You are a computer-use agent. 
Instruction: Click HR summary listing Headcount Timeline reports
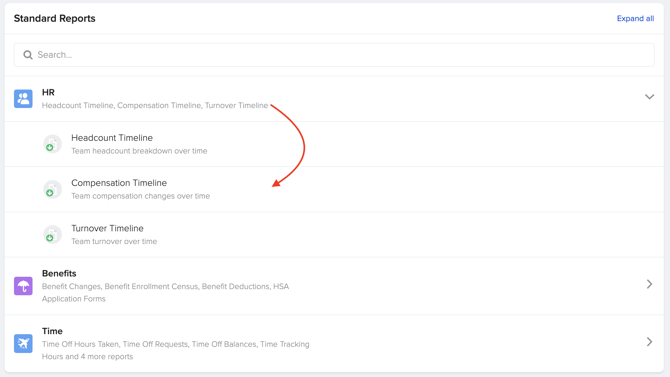pos(155,106)
